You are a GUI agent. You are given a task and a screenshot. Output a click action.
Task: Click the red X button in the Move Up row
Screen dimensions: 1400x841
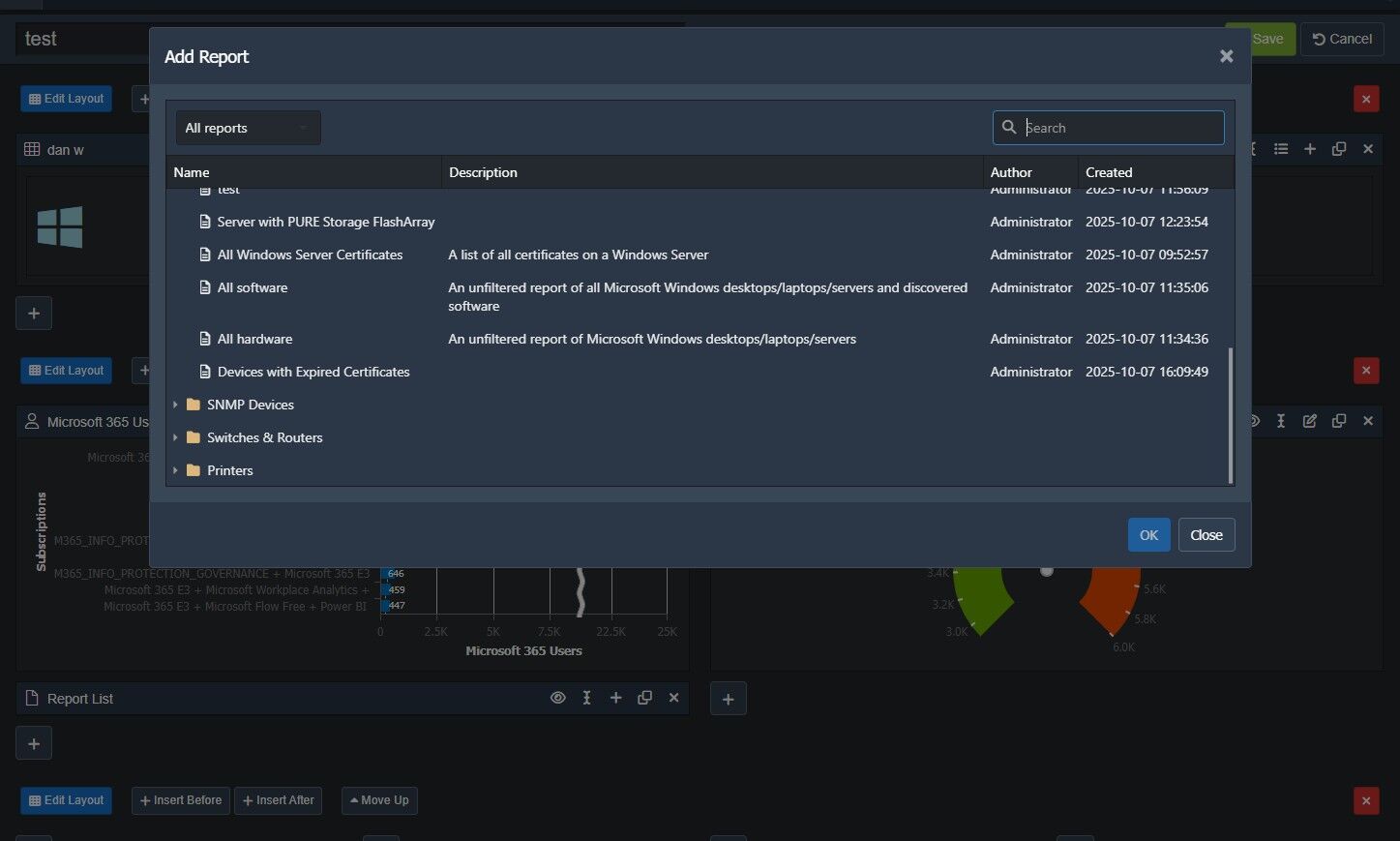(x=1366, y=800)
